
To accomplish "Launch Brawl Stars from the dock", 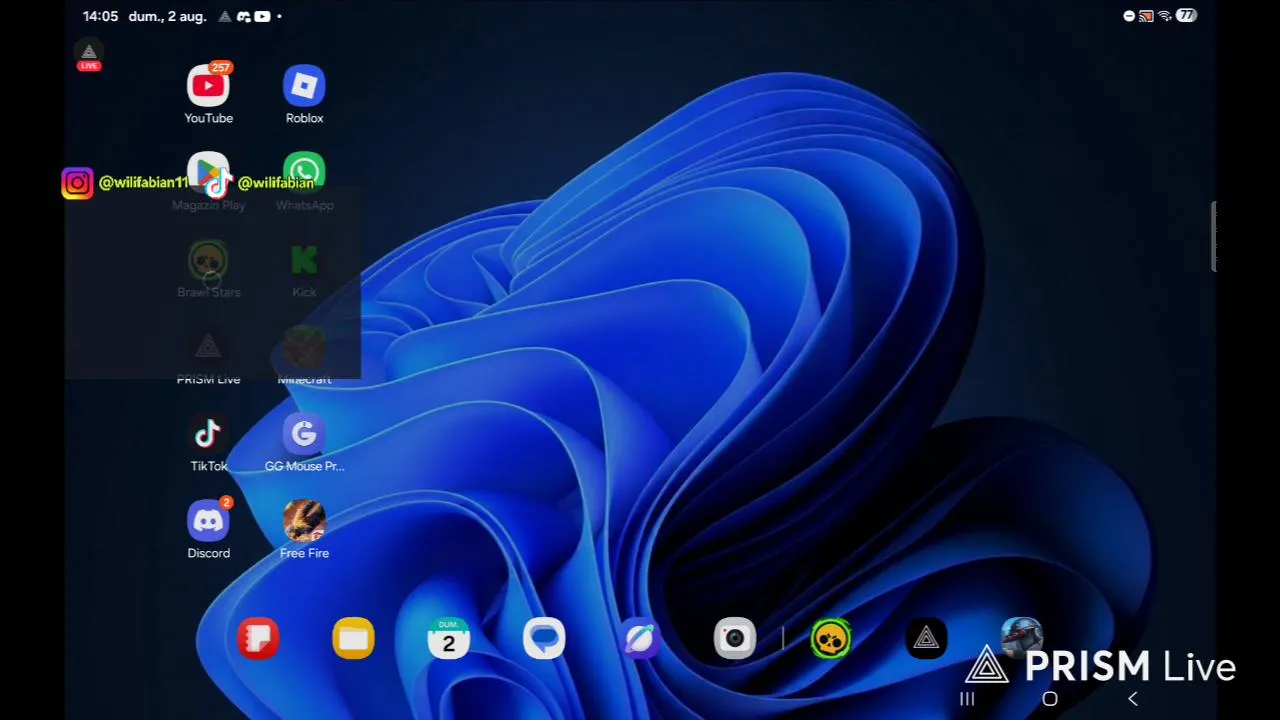I will 831,639.
